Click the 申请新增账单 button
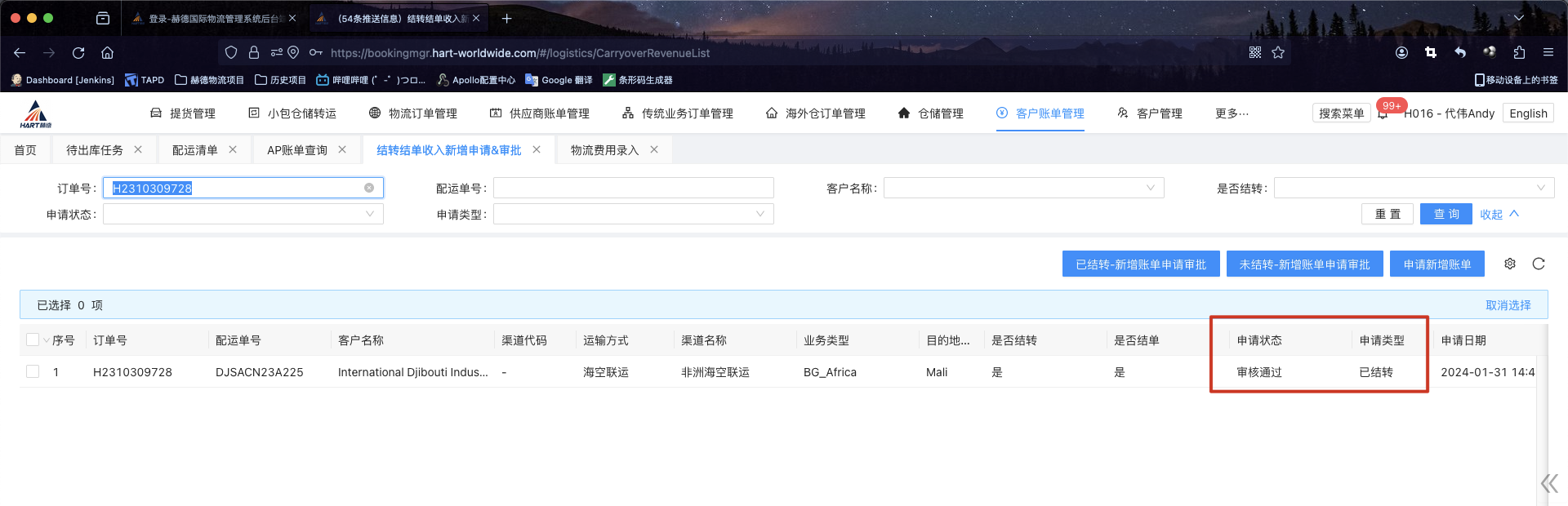Viewport: 1568px width, 506px height. point(1437,264)
